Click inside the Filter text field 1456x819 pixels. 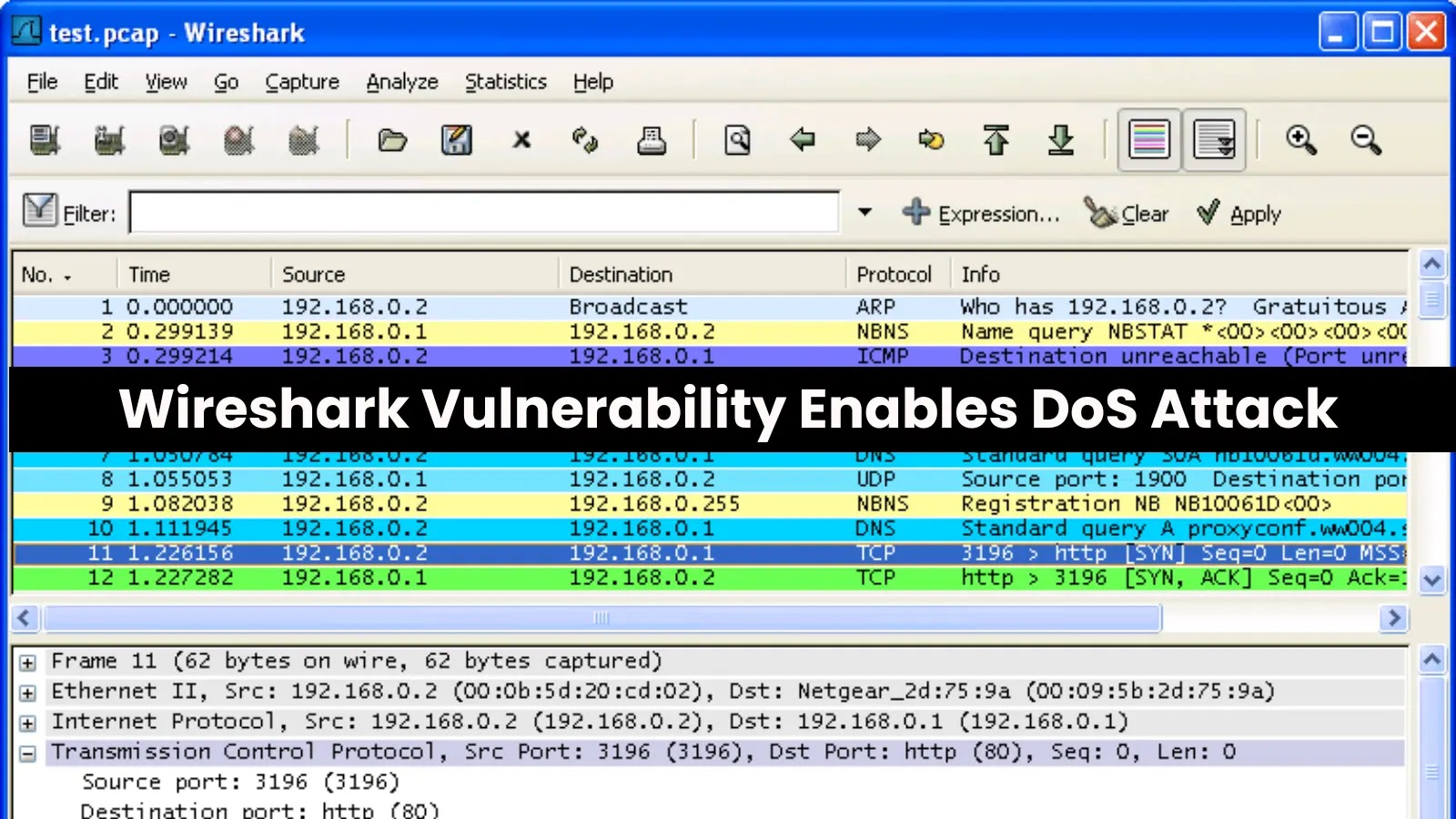click(483, 213)
